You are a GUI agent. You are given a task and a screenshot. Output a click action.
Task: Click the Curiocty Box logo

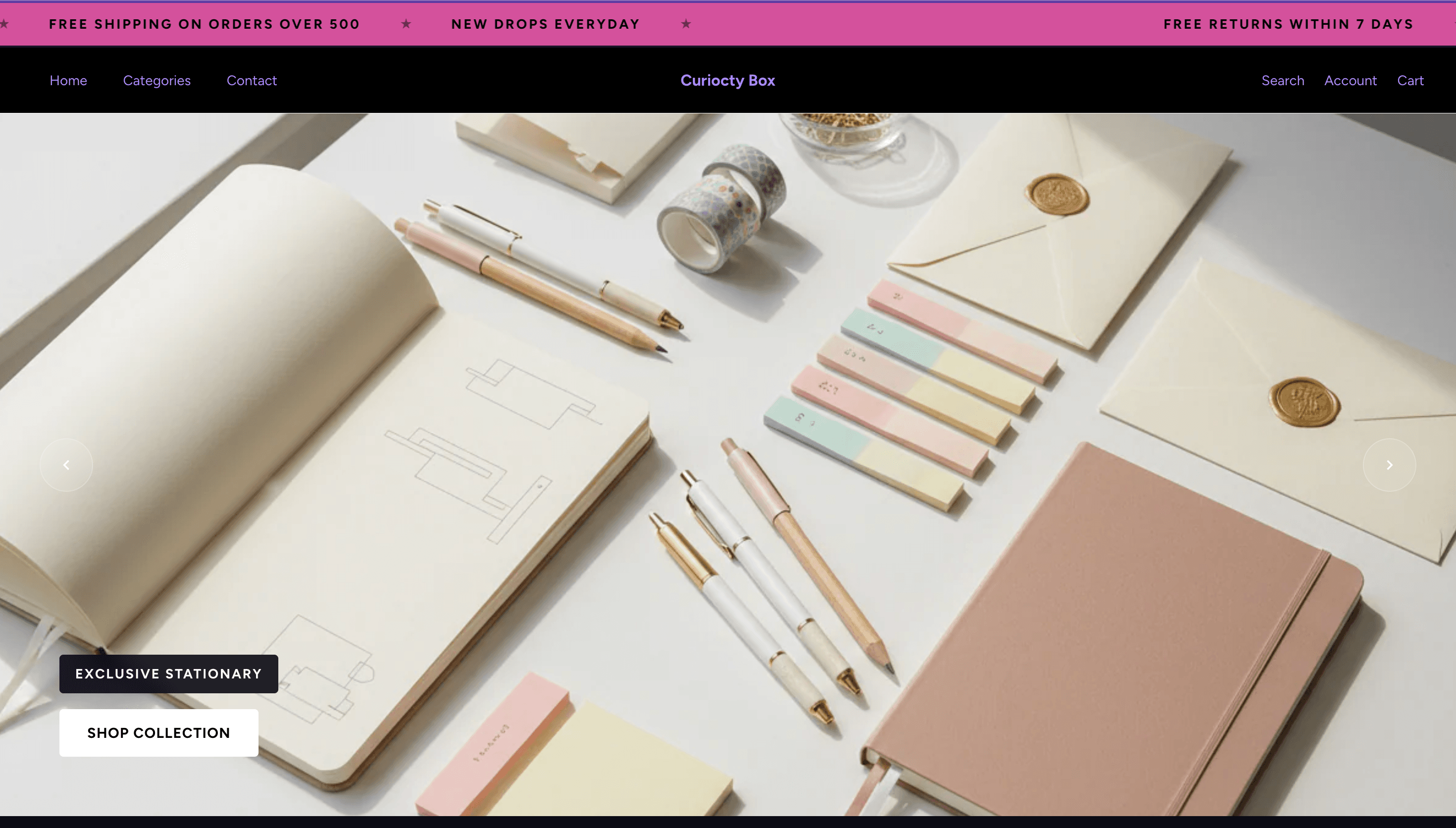(728, 80)
